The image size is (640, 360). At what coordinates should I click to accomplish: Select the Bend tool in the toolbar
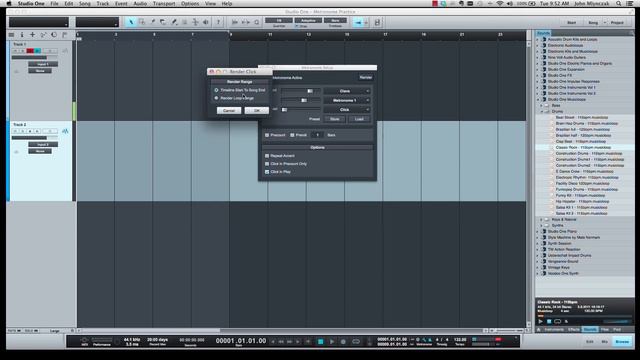196,22
